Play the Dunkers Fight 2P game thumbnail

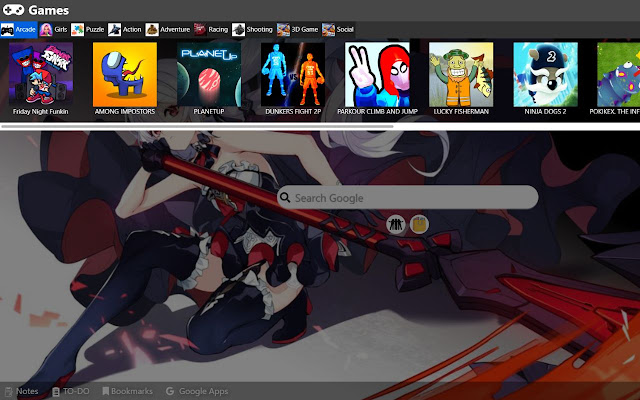click(293, 74)
